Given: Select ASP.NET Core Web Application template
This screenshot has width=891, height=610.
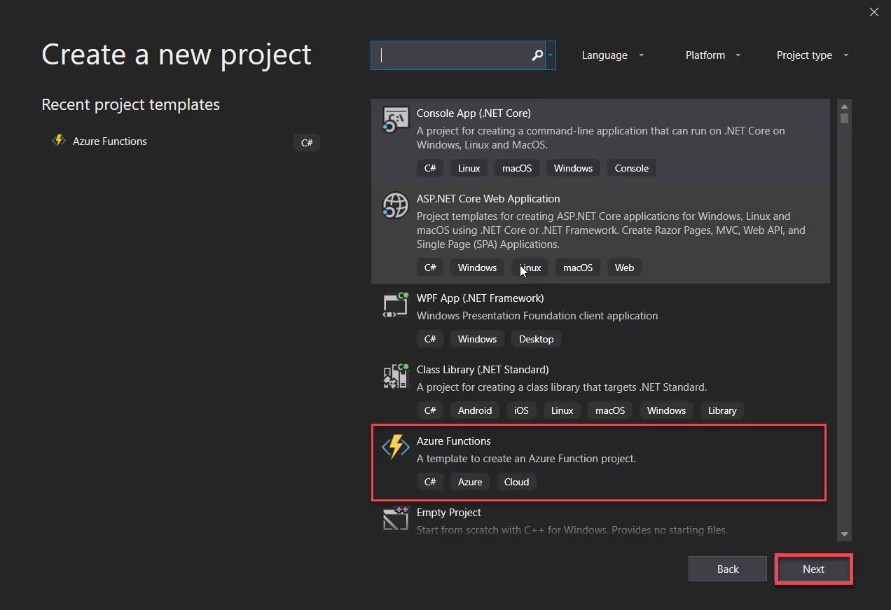Looking at the screenshot, I should tap(600, 234).
